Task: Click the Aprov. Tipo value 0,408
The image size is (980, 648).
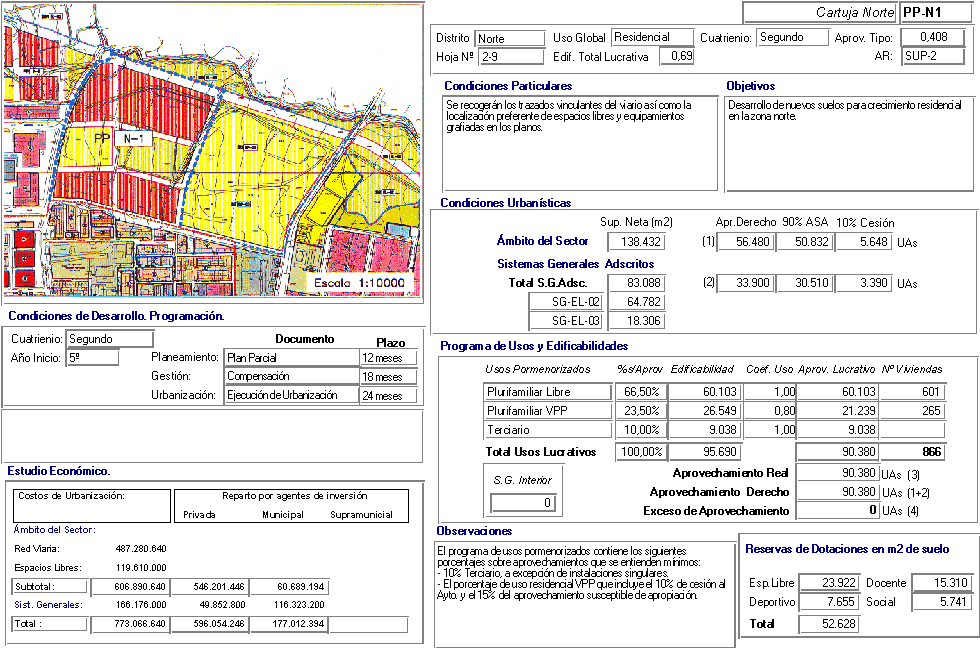Action: pyautogui.click(x=933, y=37)
